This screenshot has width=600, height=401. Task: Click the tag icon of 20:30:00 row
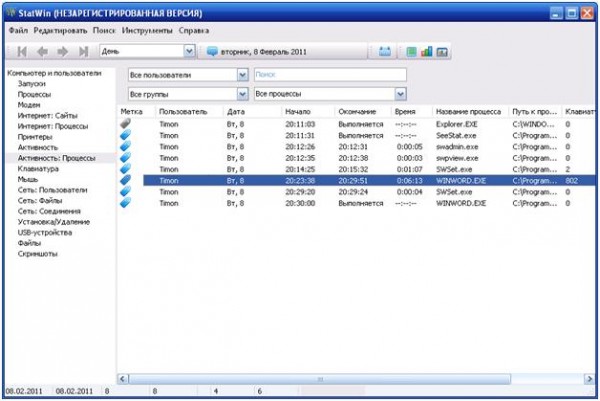[x=126, y=202]
